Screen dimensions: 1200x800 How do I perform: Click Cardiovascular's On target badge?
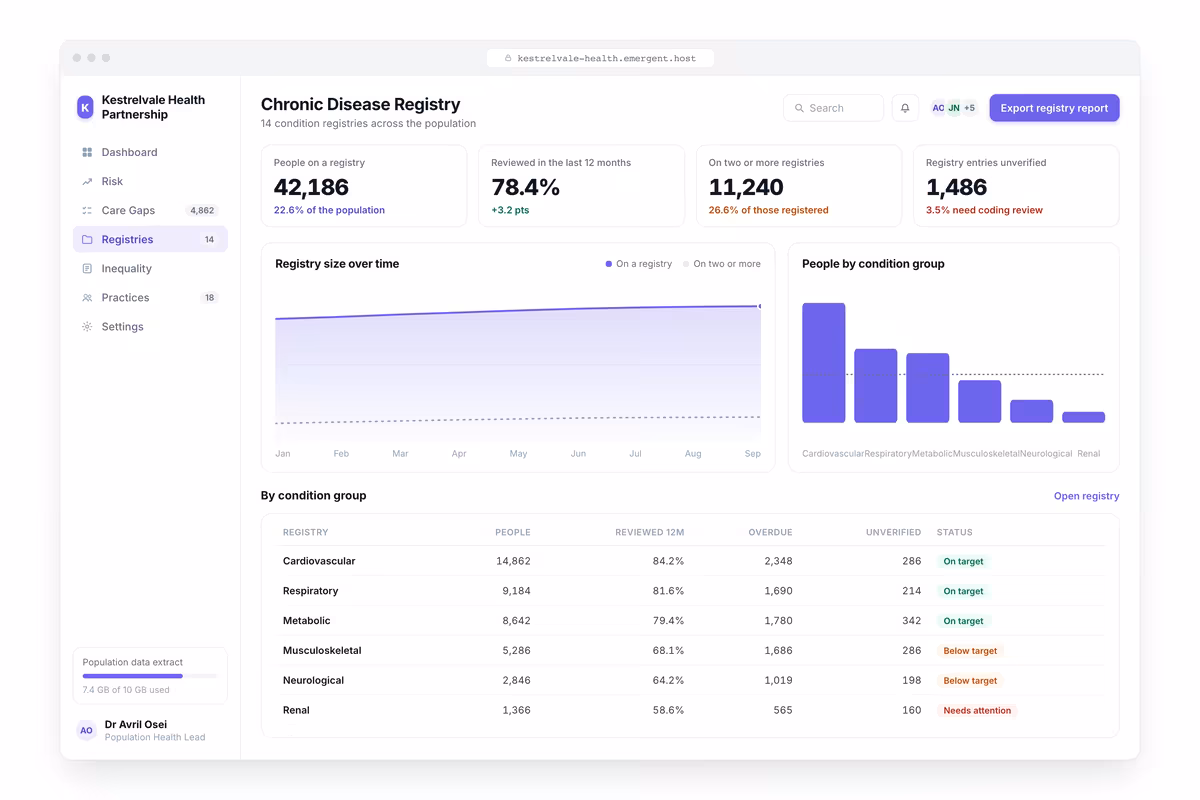click(963, 561)
